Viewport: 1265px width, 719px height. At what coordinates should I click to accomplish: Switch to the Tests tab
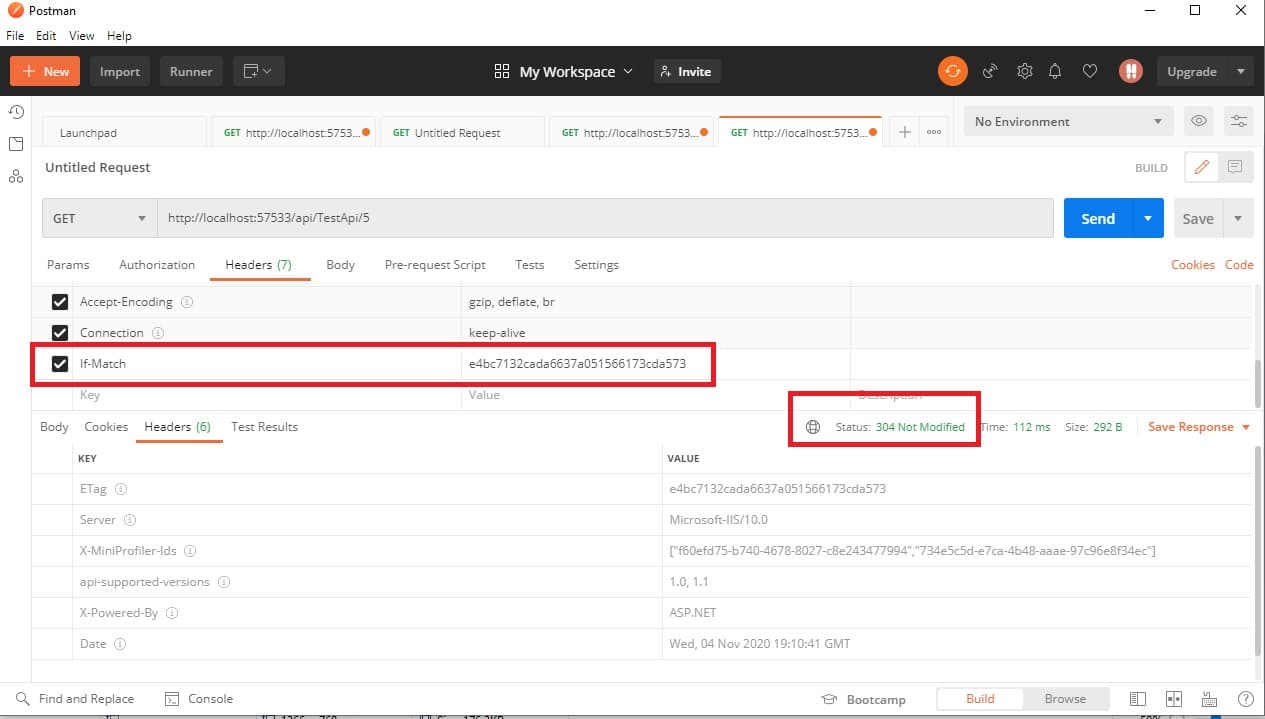pos(529,265)
